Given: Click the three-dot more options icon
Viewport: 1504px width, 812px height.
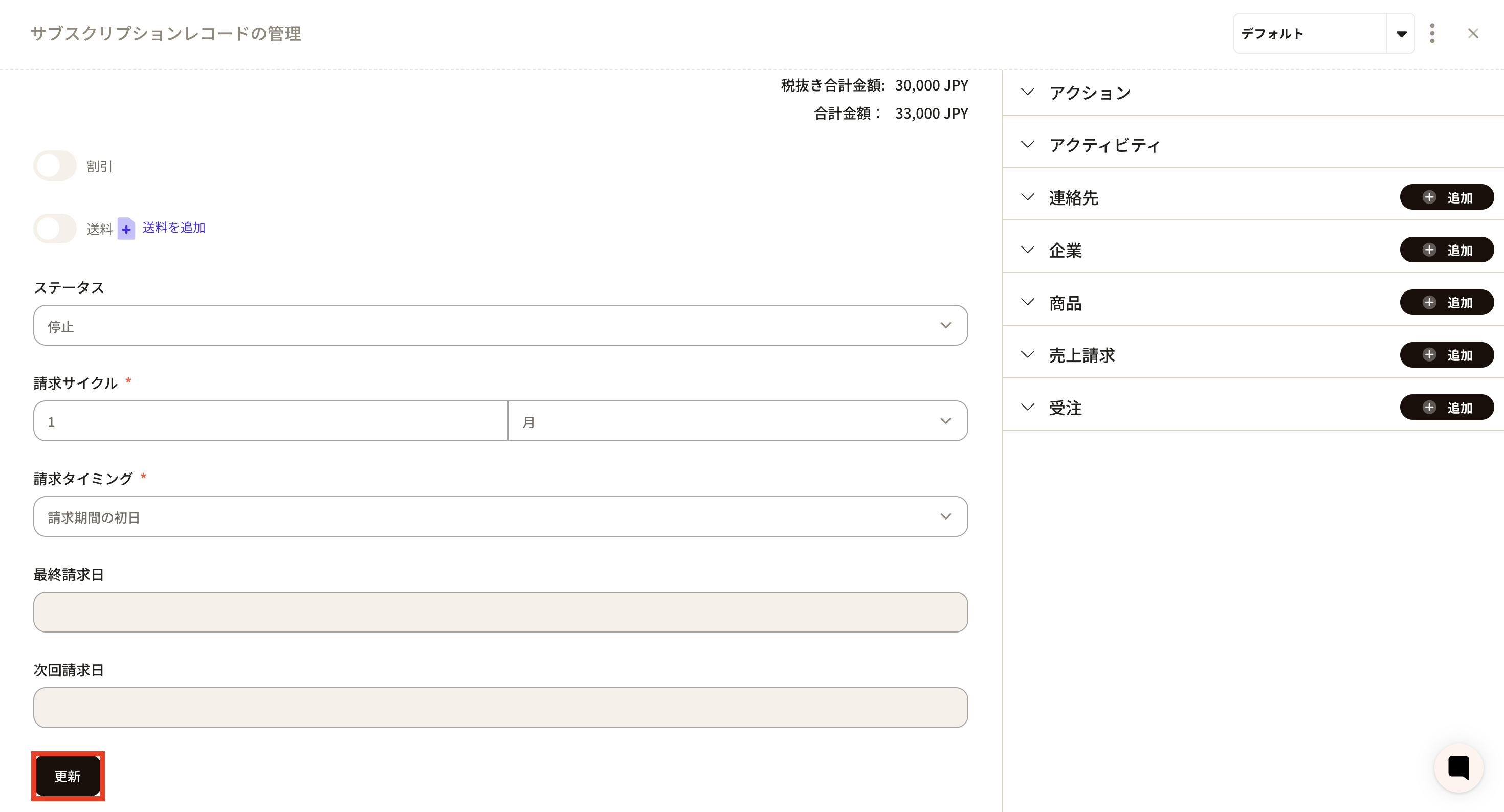Looking at the screenshot, I should click(1431, 33).
